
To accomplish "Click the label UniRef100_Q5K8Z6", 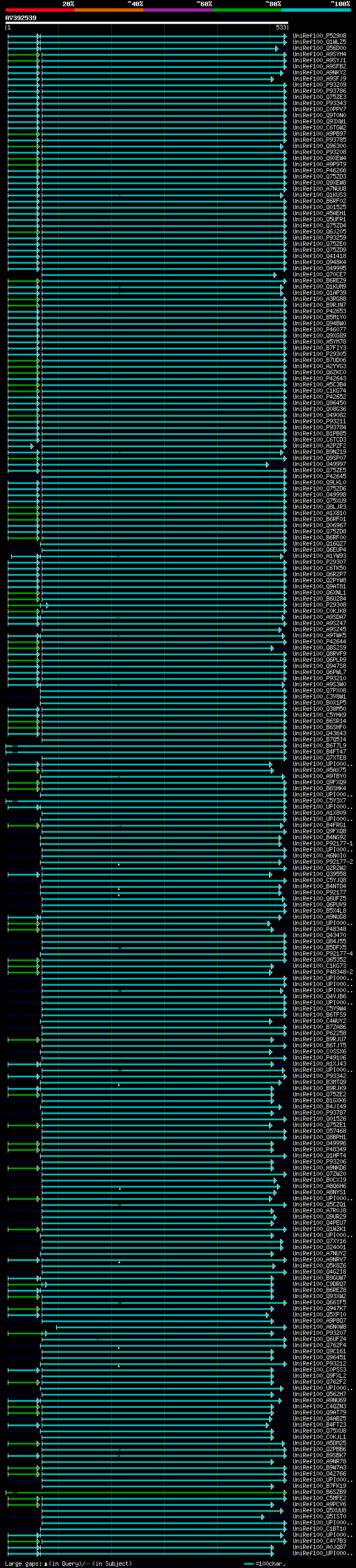I will point(319,1265).
